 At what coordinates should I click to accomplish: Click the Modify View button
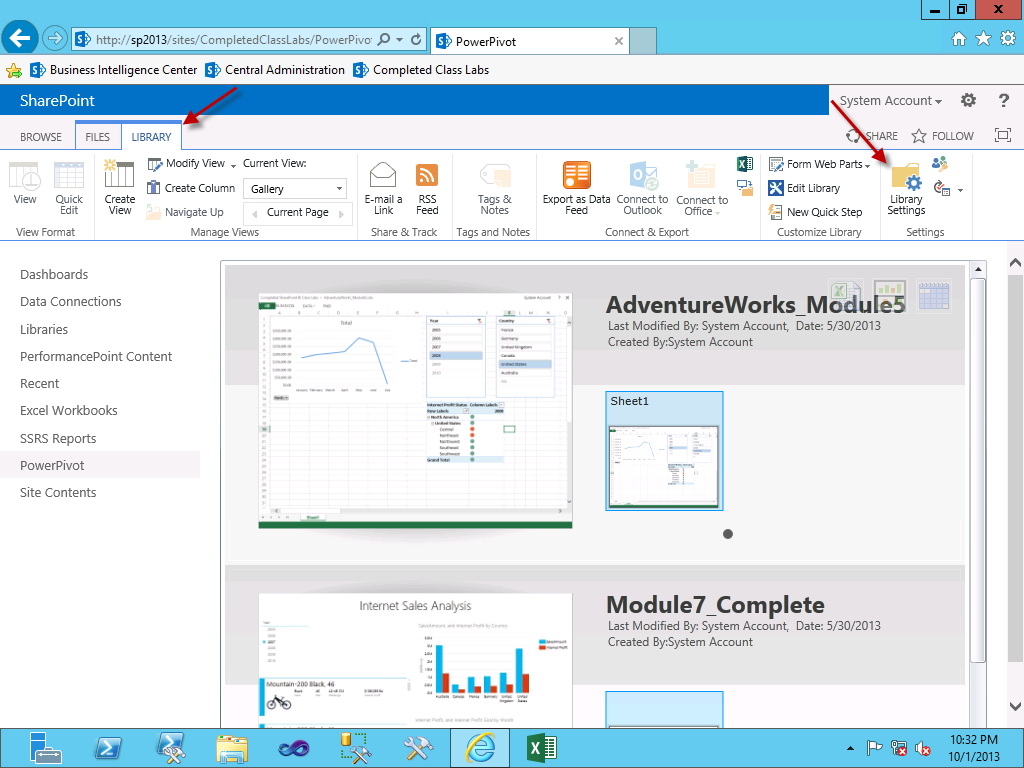[186, 163]
